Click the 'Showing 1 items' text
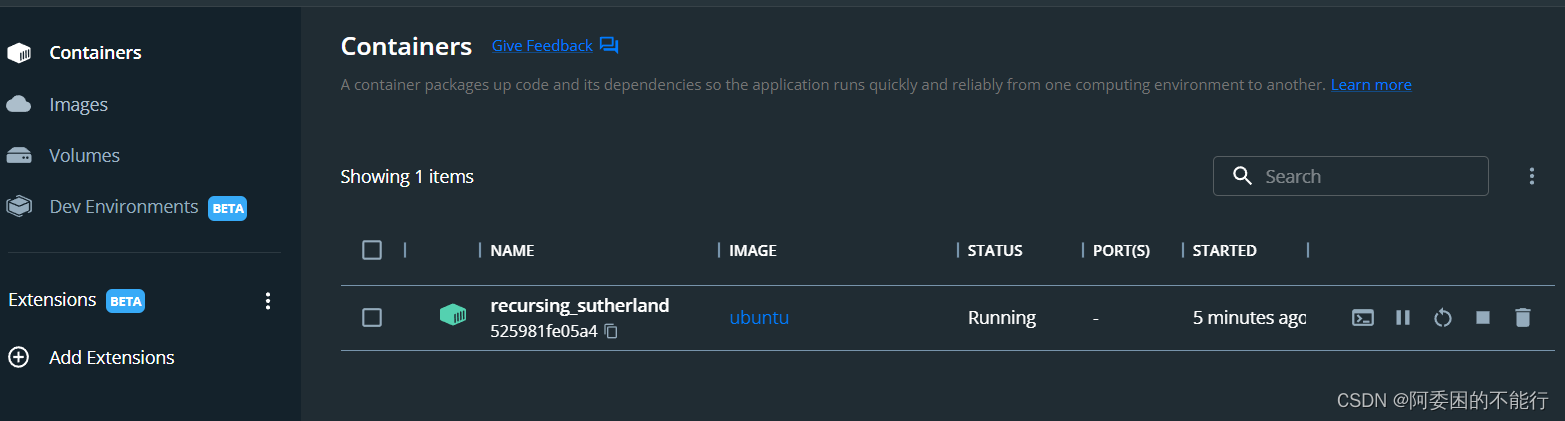 click(x=407, y=177)
